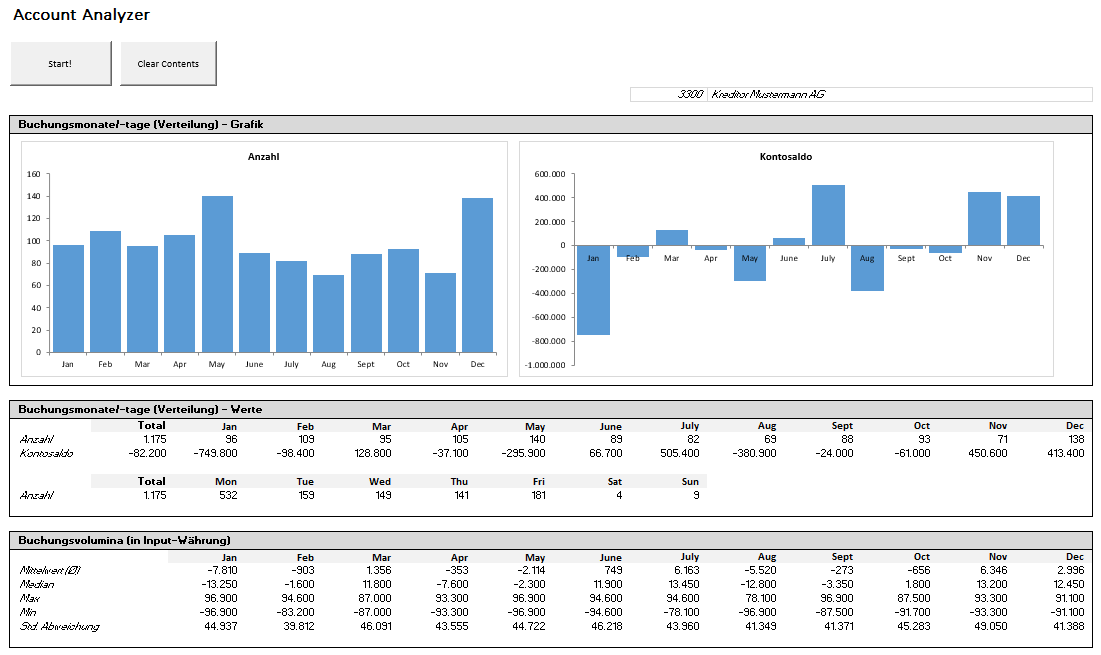Click the Nov bar in the Kontosaldo chart

(x=984, y=219)
